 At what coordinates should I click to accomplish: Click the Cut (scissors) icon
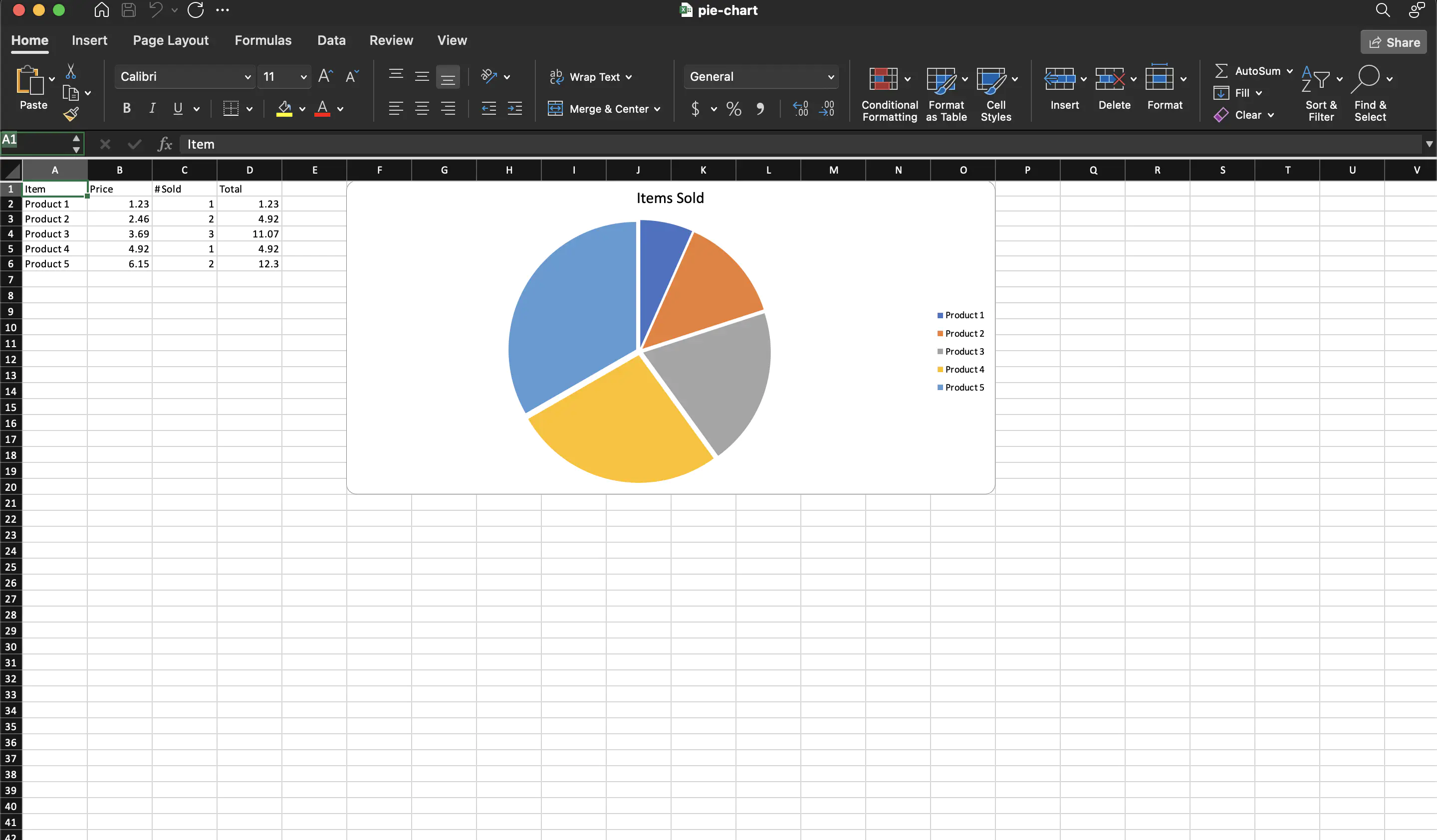point(70,69)
